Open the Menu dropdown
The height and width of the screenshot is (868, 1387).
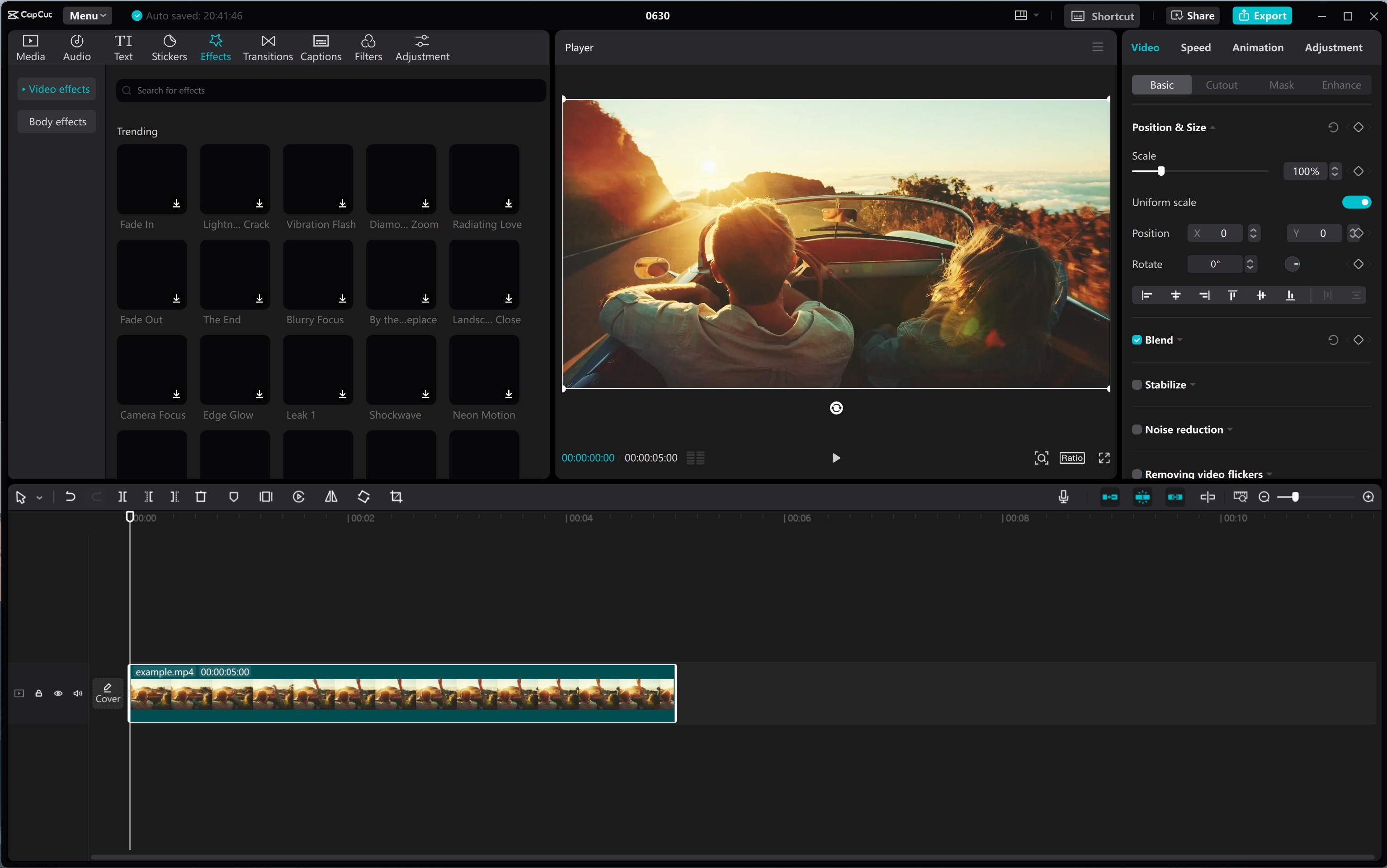tap(87, 15)
